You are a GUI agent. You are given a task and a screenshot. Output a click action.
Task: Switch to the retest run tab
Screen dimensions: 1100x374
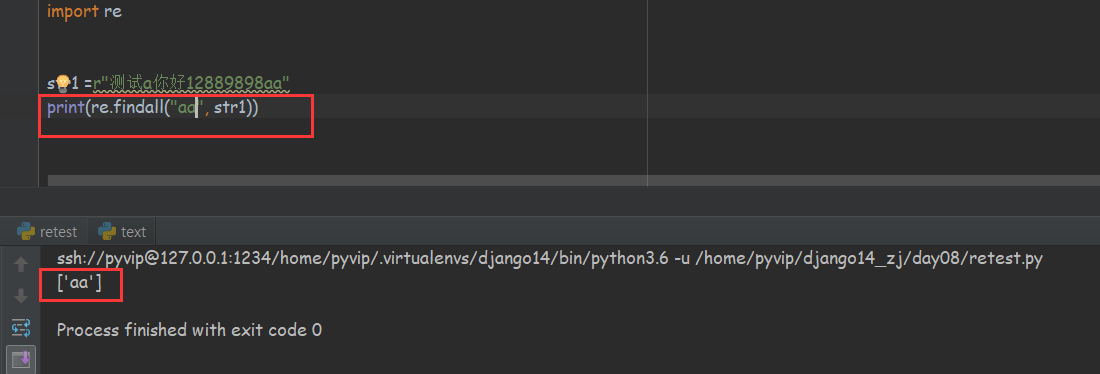coord(48,231)
